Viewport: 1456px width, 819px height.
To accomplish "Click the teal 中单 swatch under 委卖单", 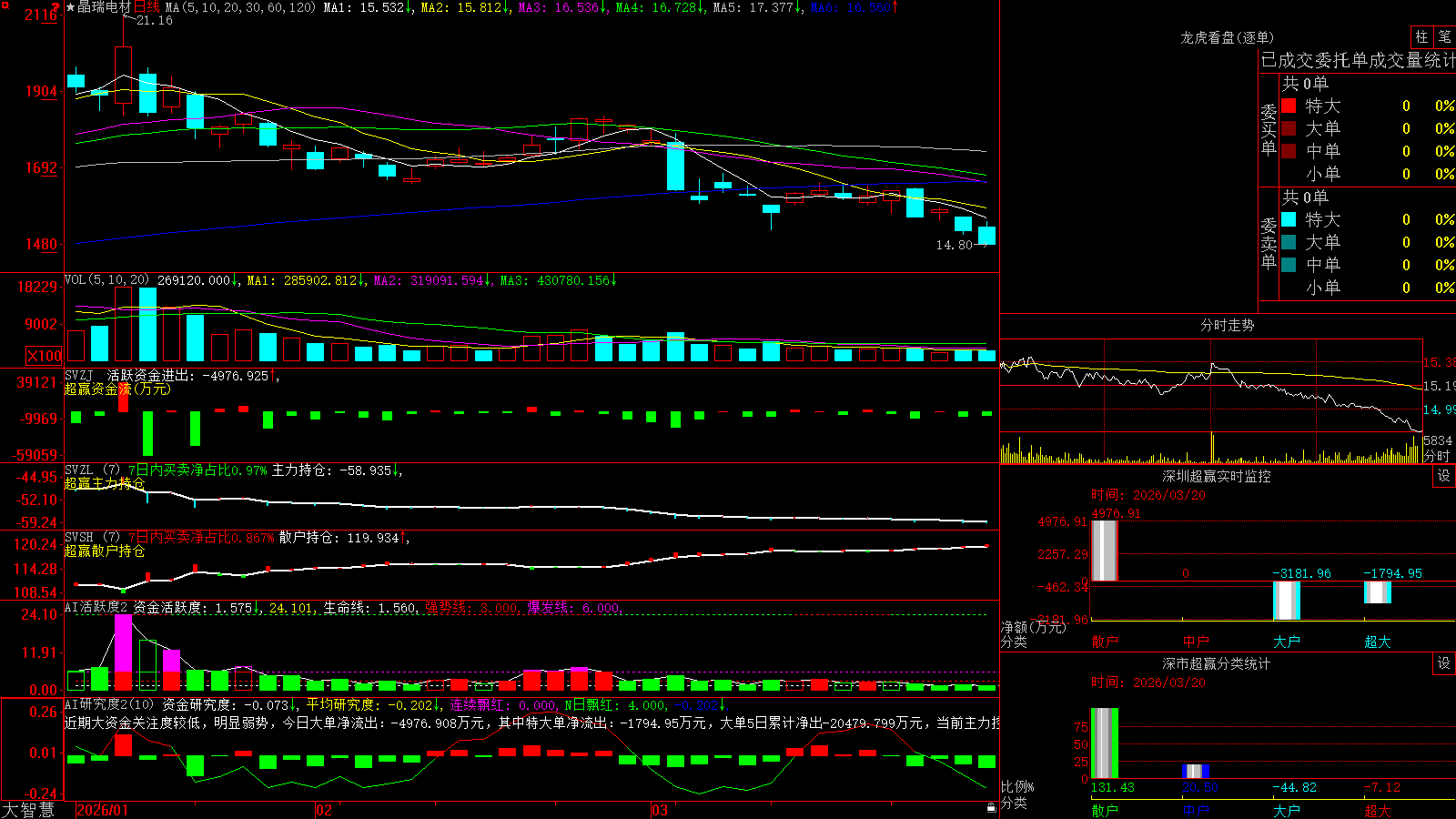I will (x=1289, y=265).
